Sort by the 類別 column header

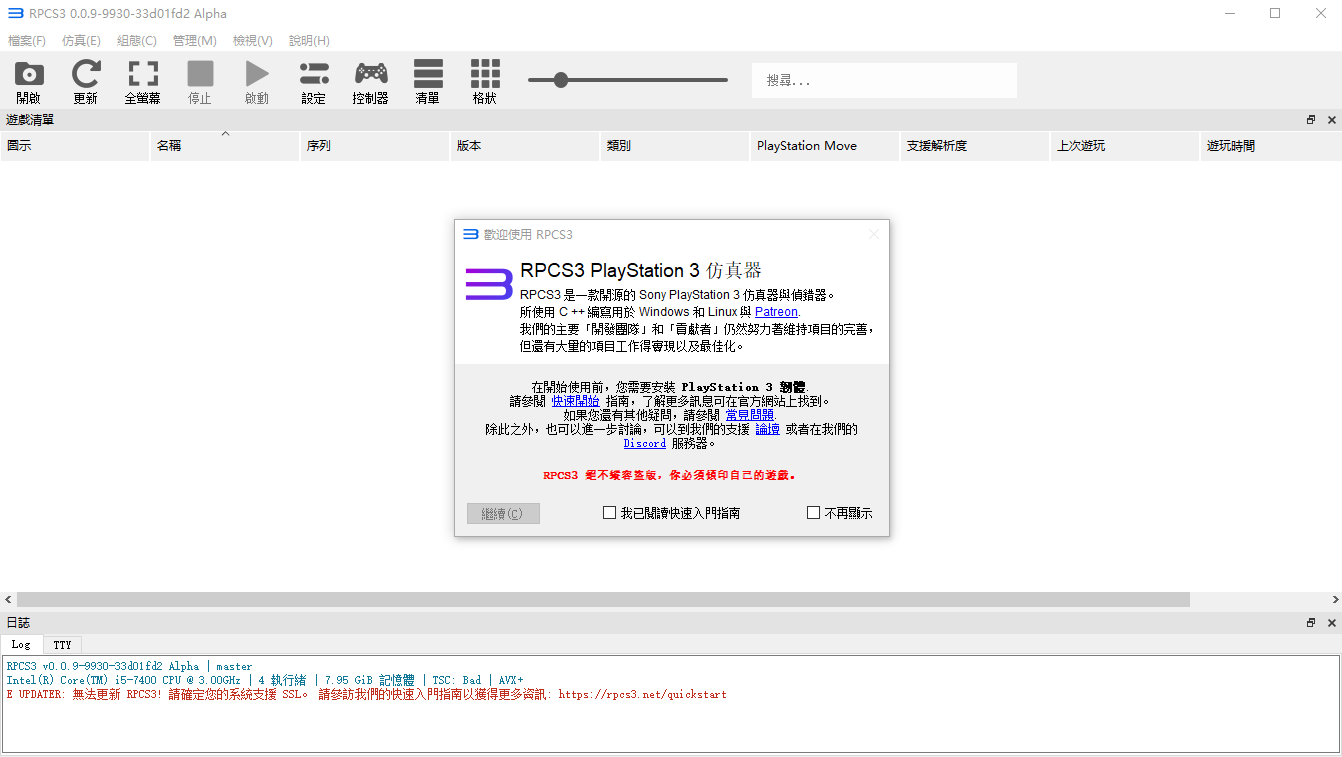pos(675,146)
